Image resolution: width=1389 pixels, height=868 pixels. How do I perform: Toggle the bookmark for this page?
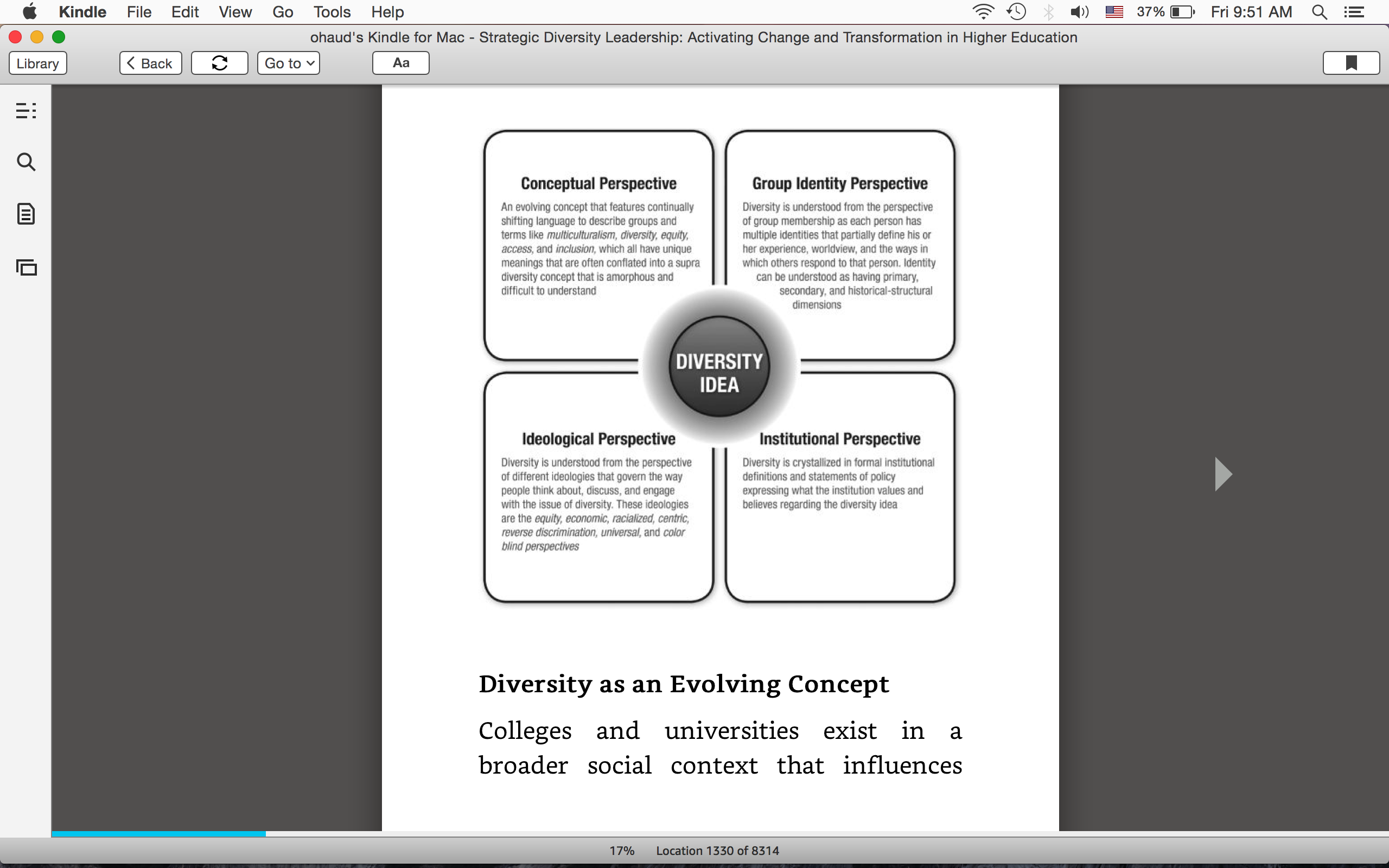[x=1351, y=63]
